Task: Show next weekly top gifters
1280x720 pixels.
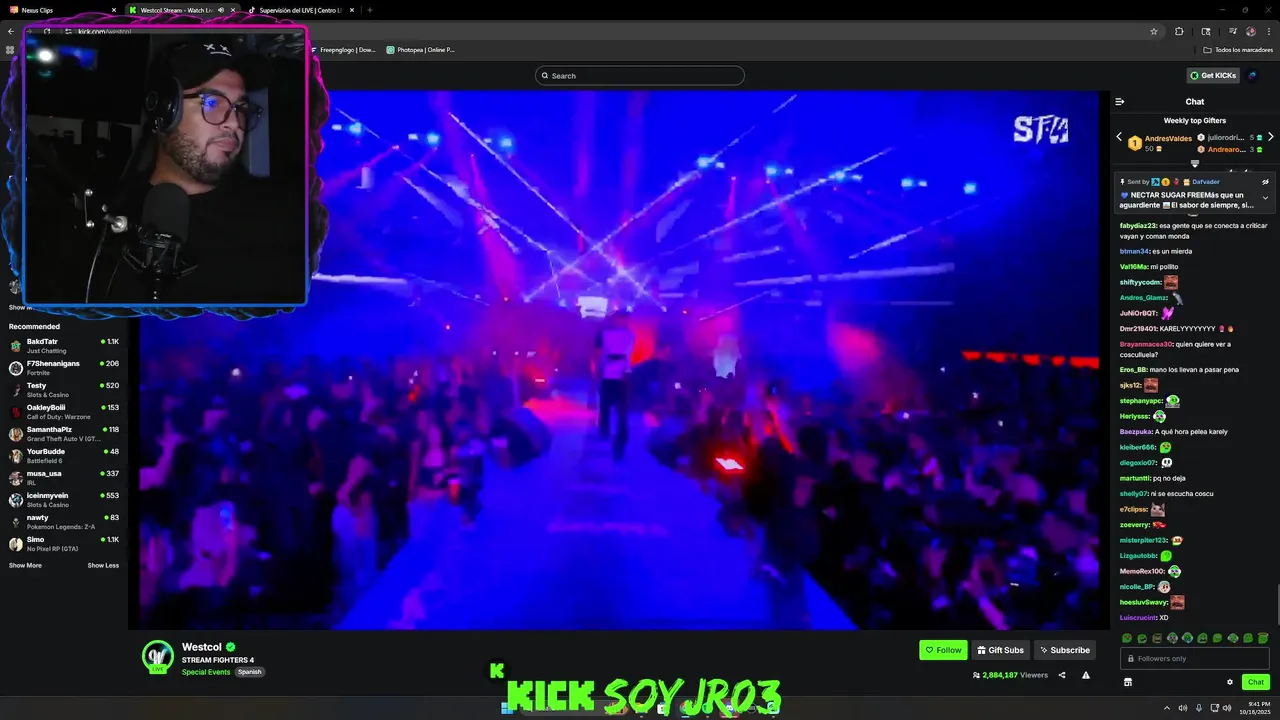Action: 1271,137
